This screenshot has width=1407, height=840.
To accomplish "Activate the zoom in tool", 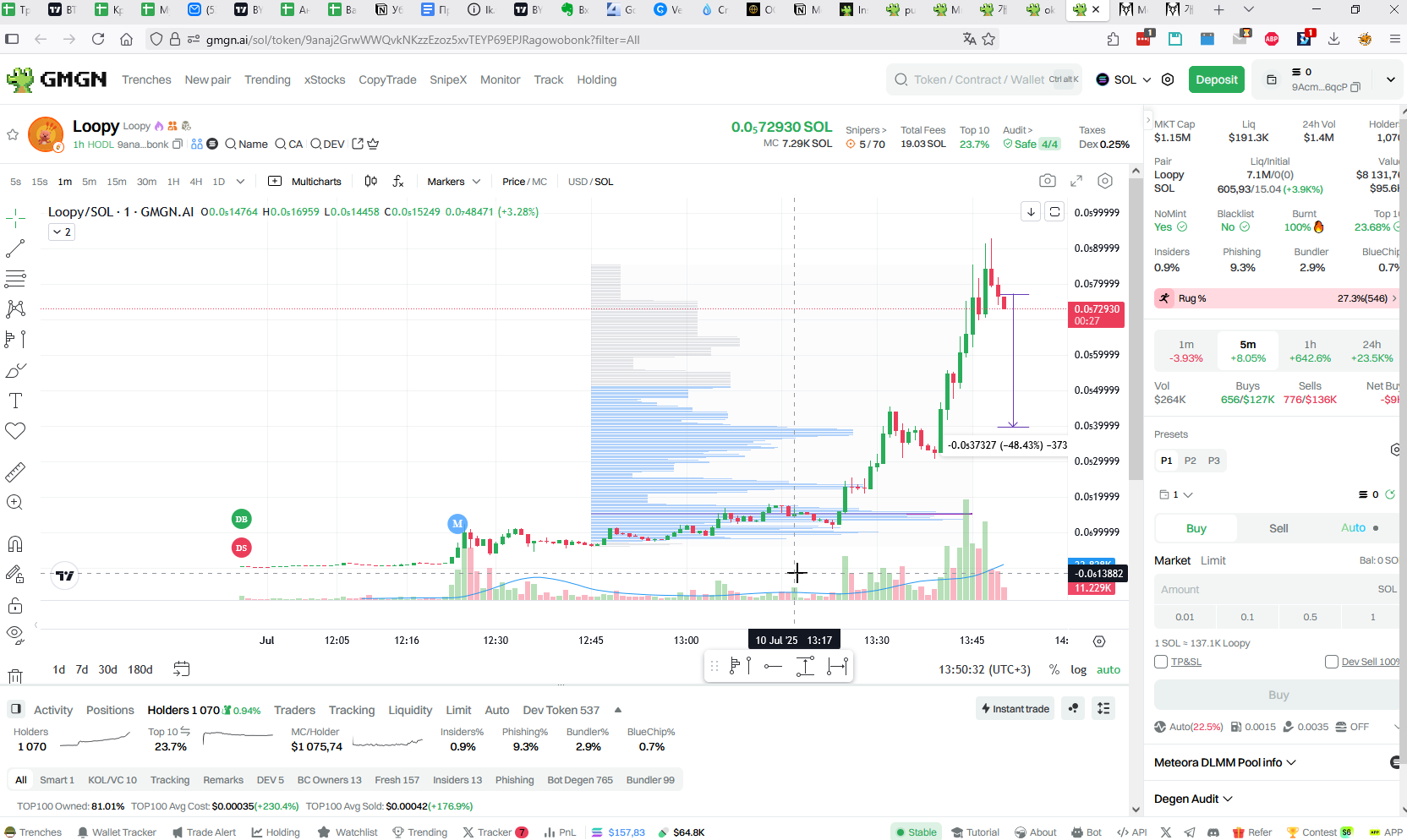I will [15, 502].
